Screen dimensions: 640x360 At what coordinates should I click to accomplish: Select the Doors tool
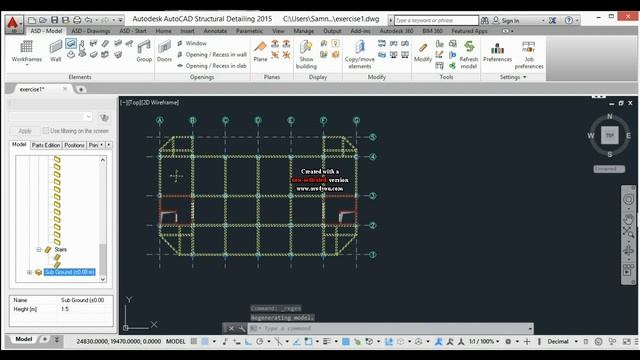164,51
